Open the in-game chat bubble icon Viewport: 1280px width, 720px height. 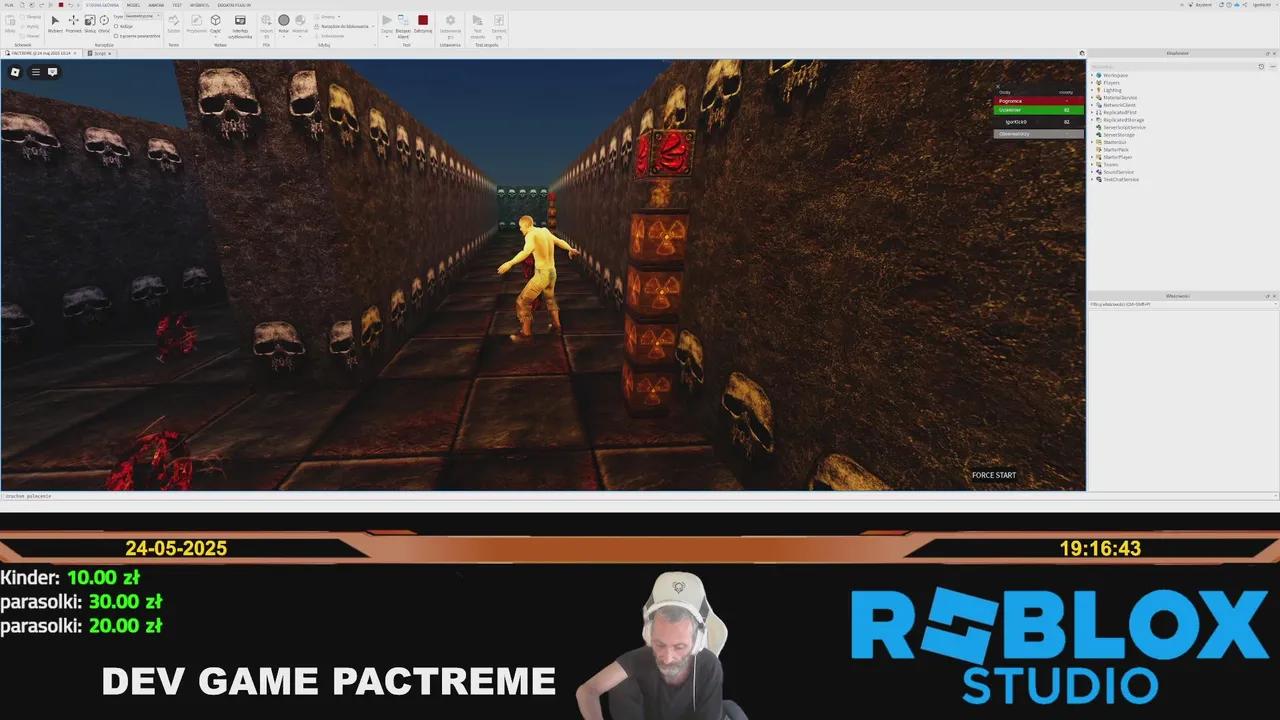pyautogui.click(x=53, y=72)
